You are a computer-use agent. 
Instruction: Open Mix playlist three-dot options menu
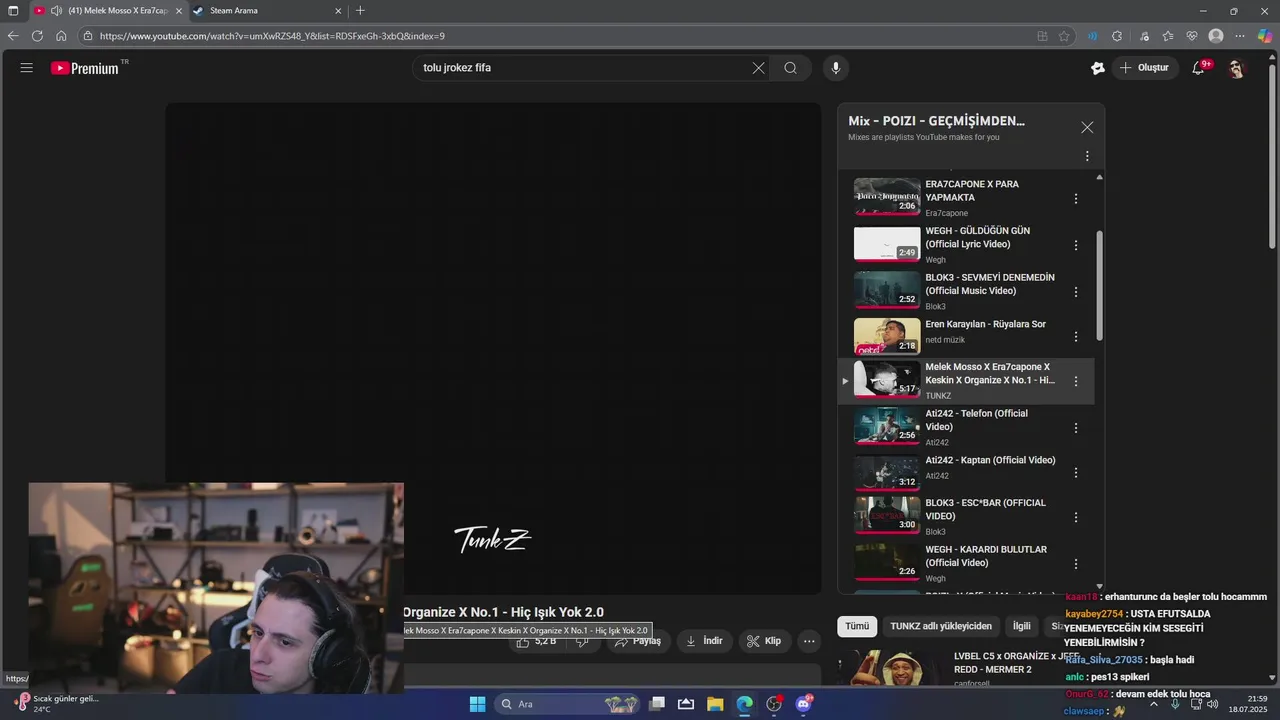tap(1087, 156)
